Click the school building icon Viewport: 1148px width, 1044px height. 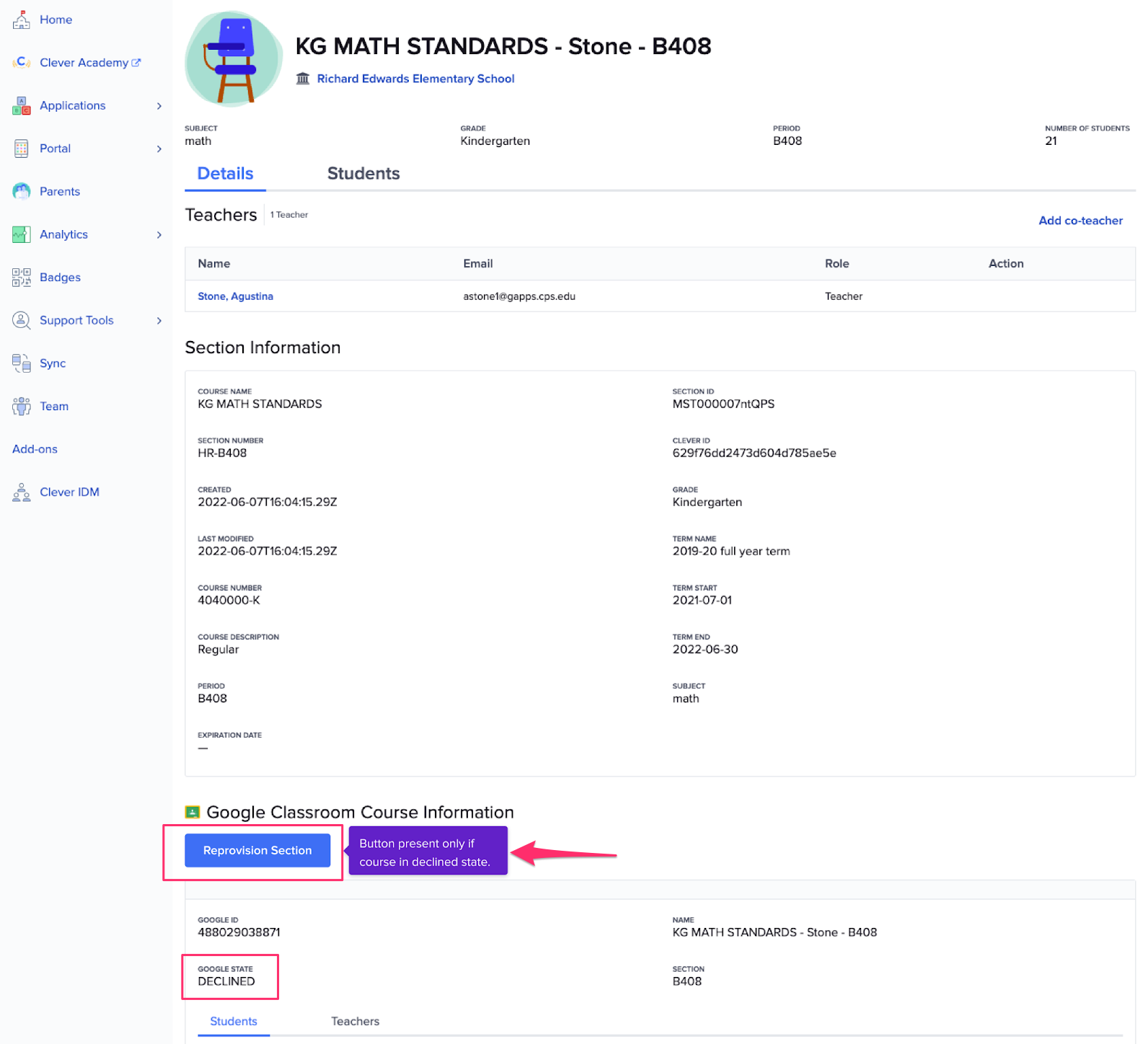point(303,79)
